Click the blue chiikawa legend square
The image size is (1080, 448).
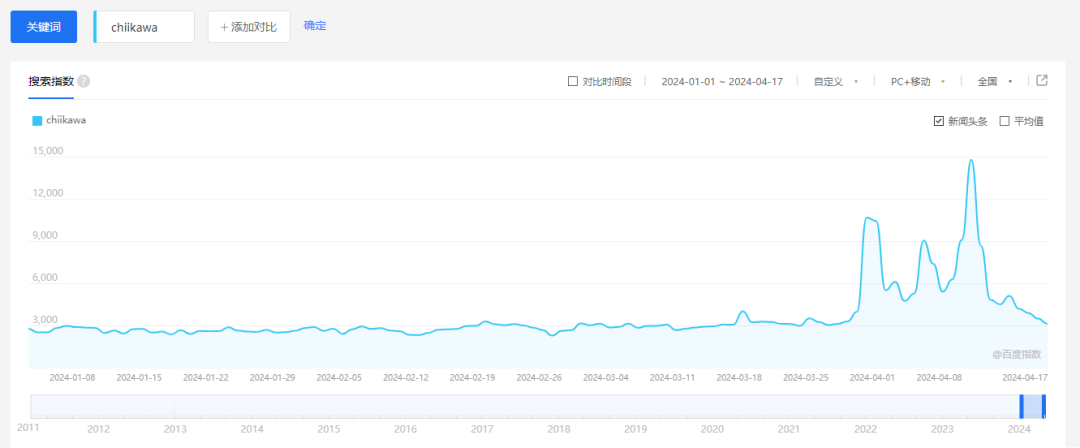click(37, 121)
